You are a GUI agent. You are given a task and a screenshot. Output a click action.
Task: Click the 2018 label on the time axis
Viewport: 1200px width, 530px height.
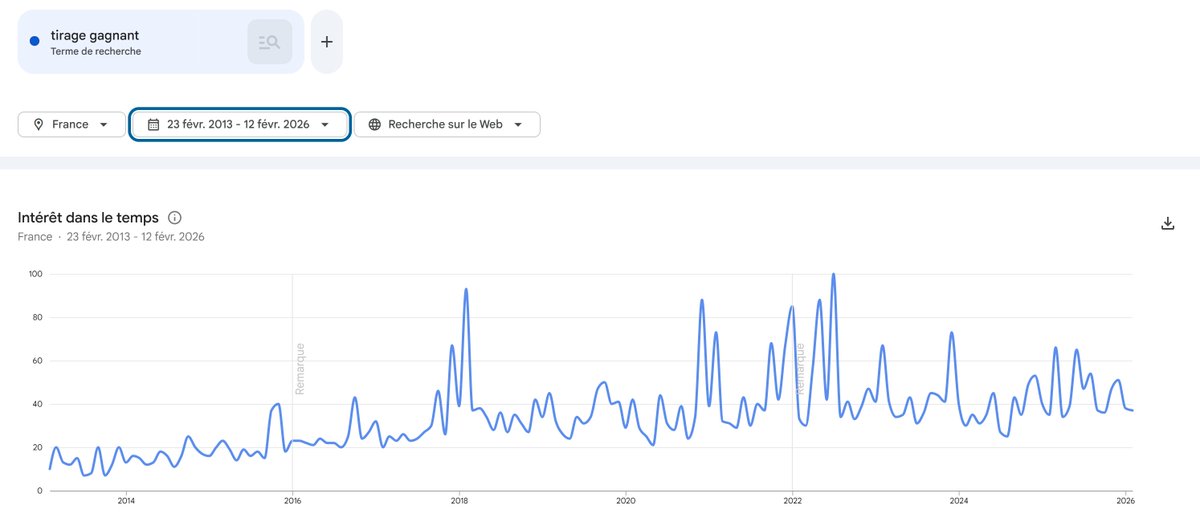pos(459,500)
